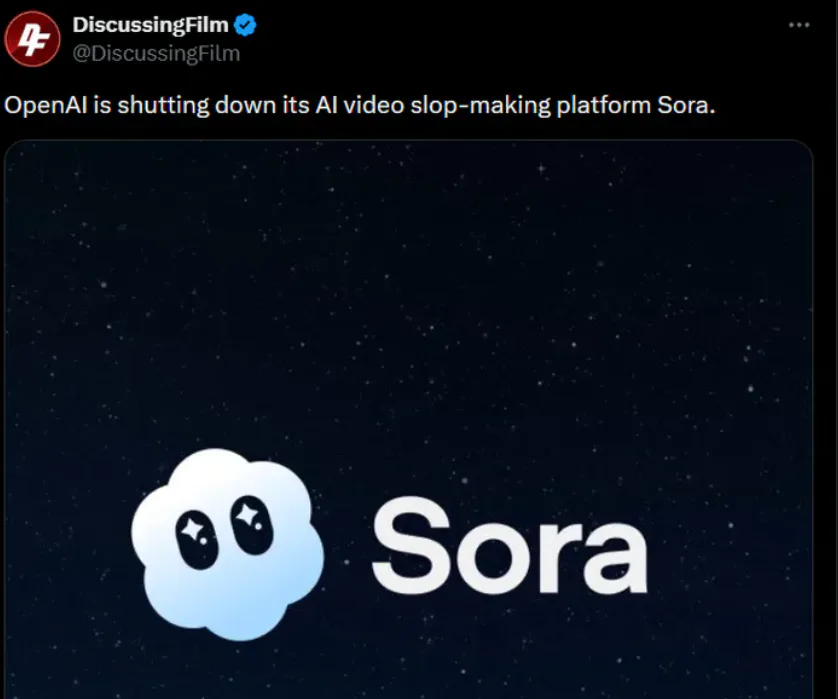
Task: Click the red DF letters inside avatar
Action: [32, 40]
